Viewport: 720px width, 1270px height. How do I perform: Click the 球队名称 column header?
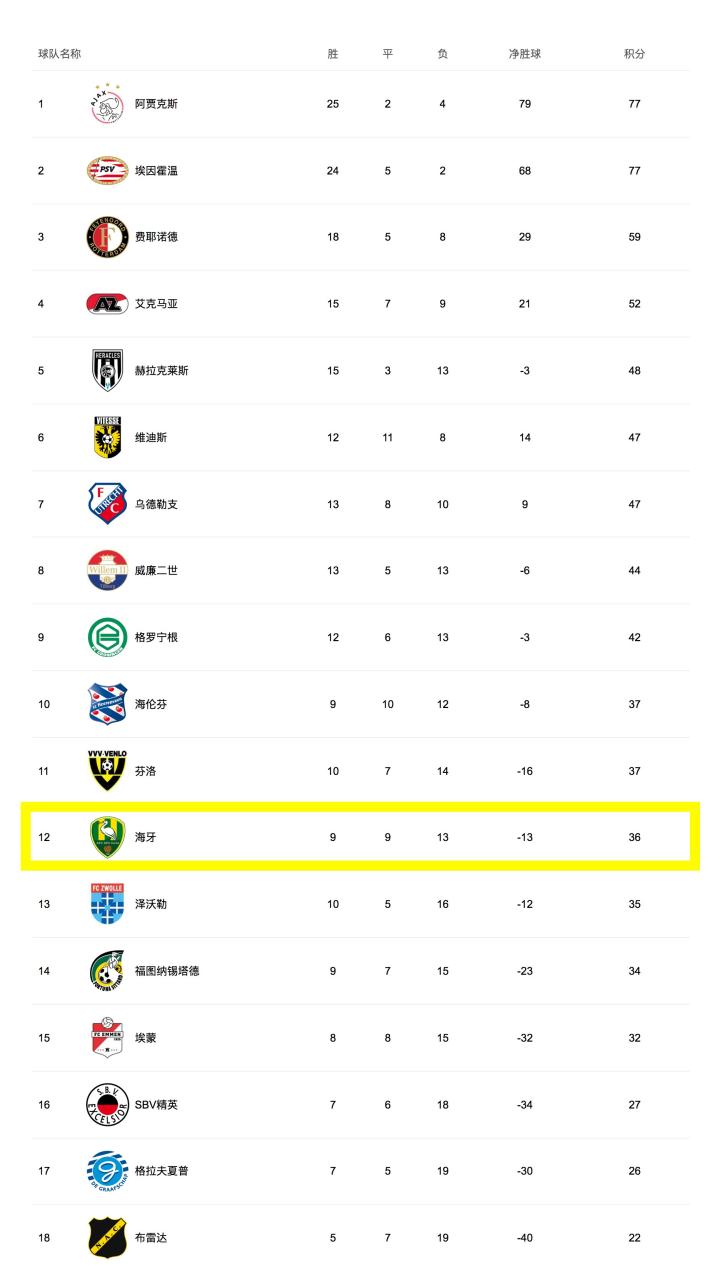click(60, 54)
